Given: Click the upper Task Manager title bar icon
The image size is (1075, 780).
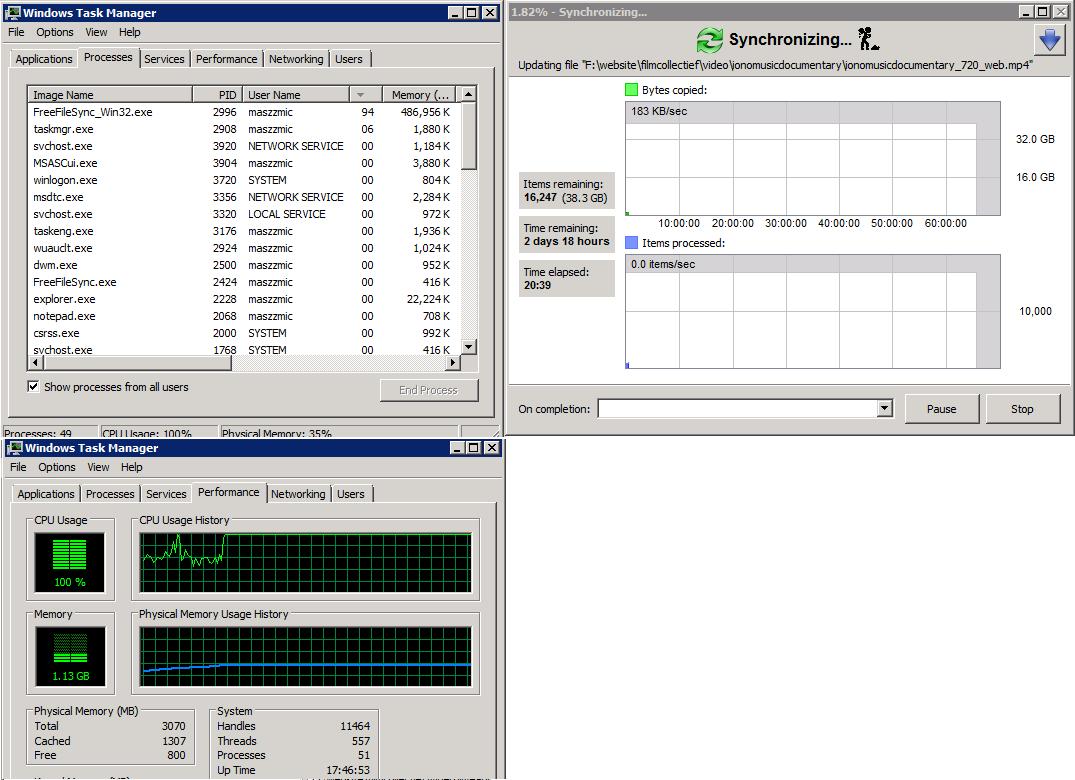Looking at the screenshot, I should coord(13,12).
